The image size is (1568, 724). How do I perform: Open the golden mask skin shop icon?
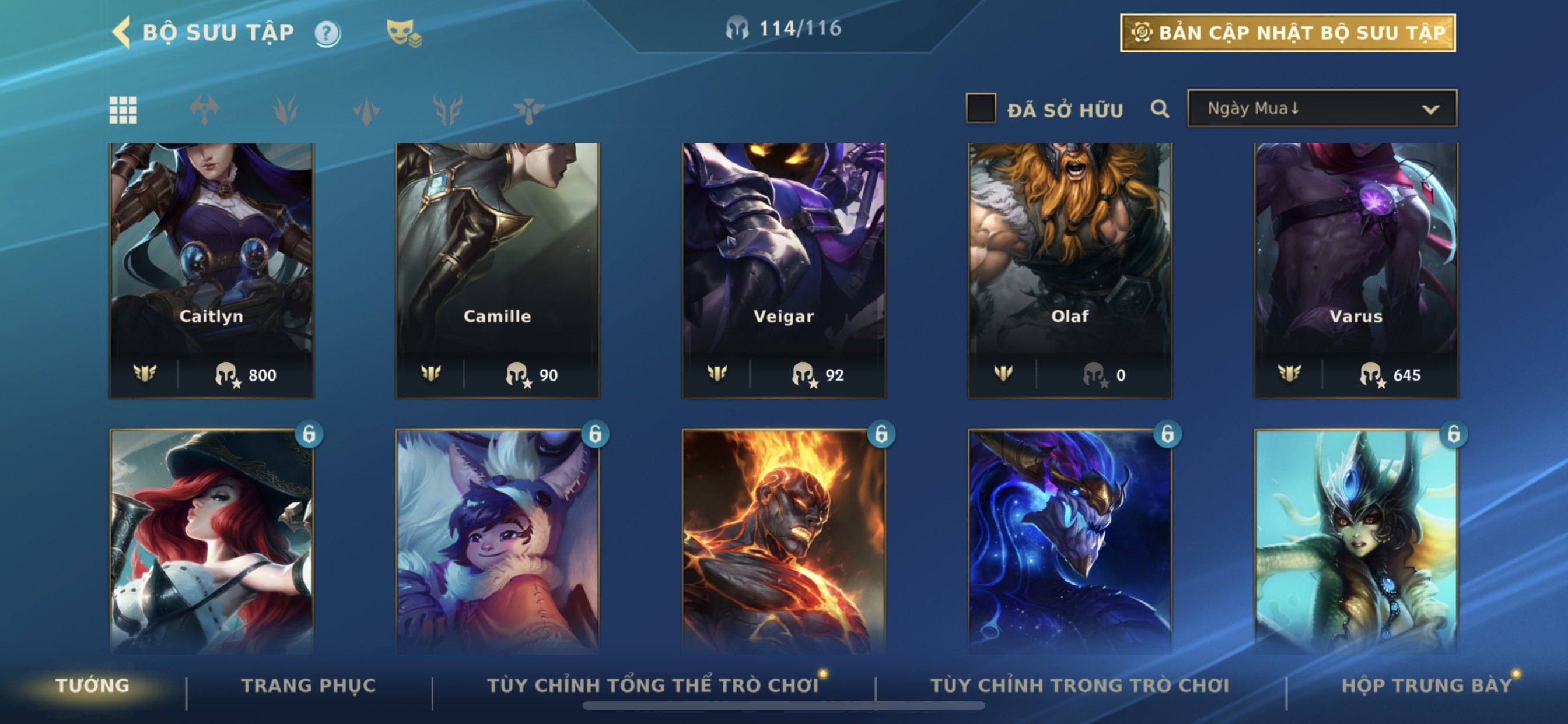pos(404,33)
